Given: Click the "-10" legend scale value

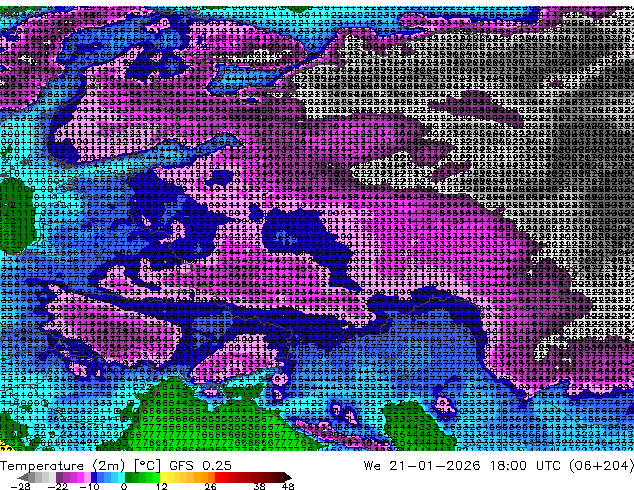Looking at the screenshot, I should pos(89,486).
